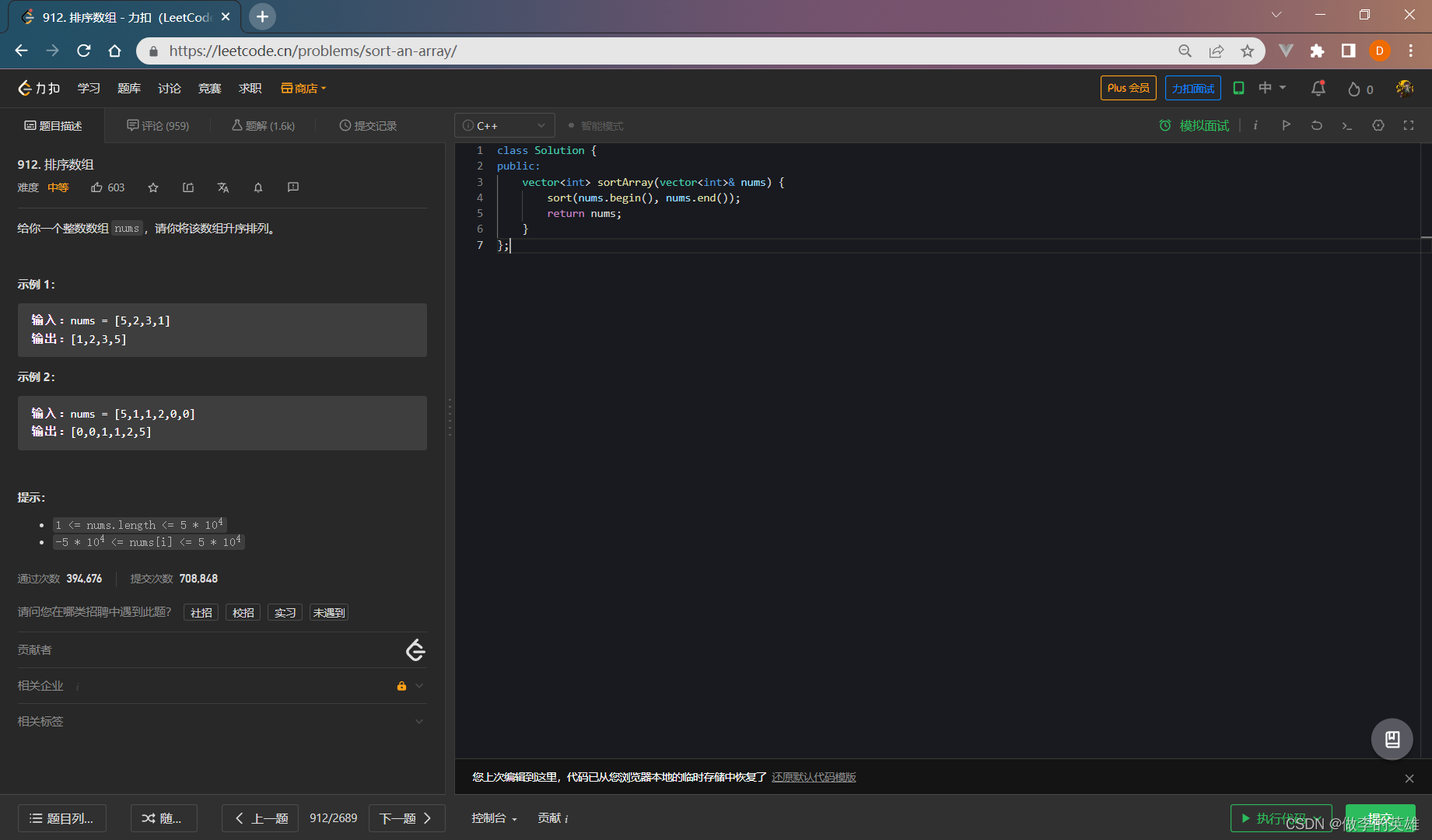Open 题目列表 problem list button
The height and width of the screenshot is (840, 1432).
(62, 818)
